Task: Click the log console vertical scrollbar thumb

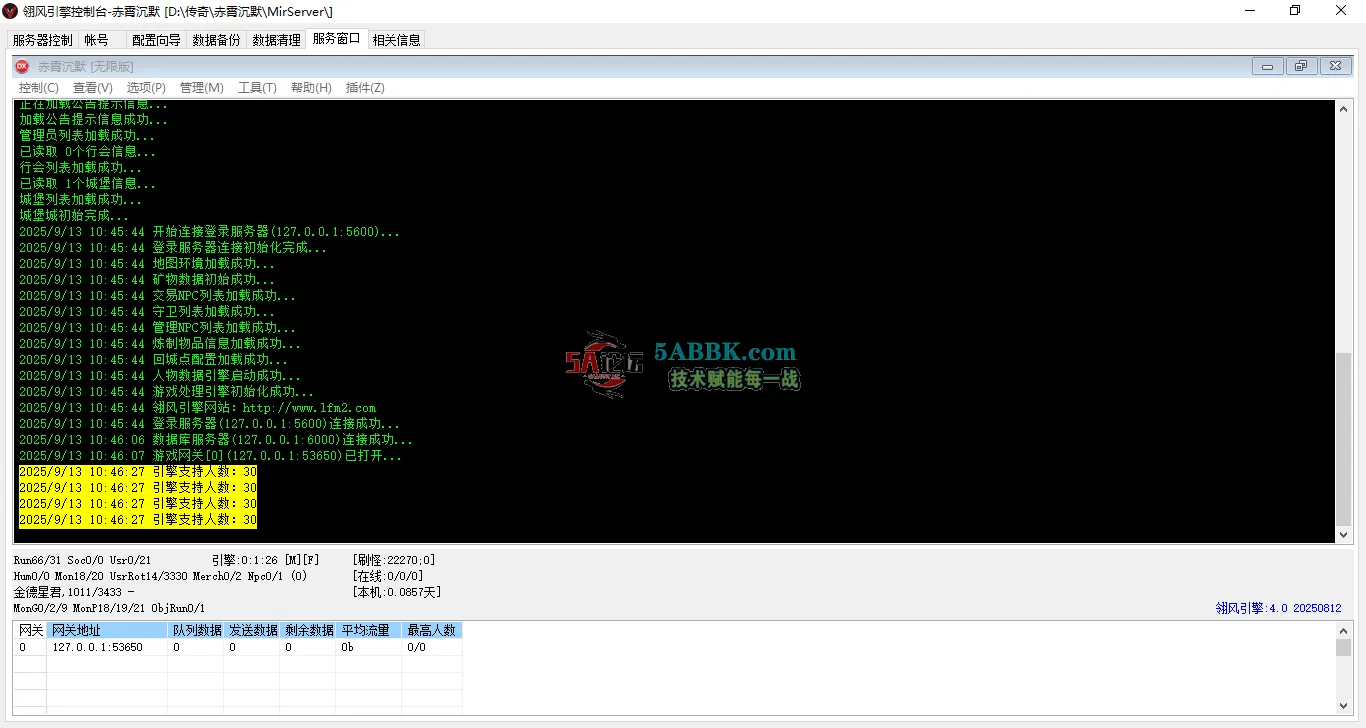Action: click(1343, 438)
